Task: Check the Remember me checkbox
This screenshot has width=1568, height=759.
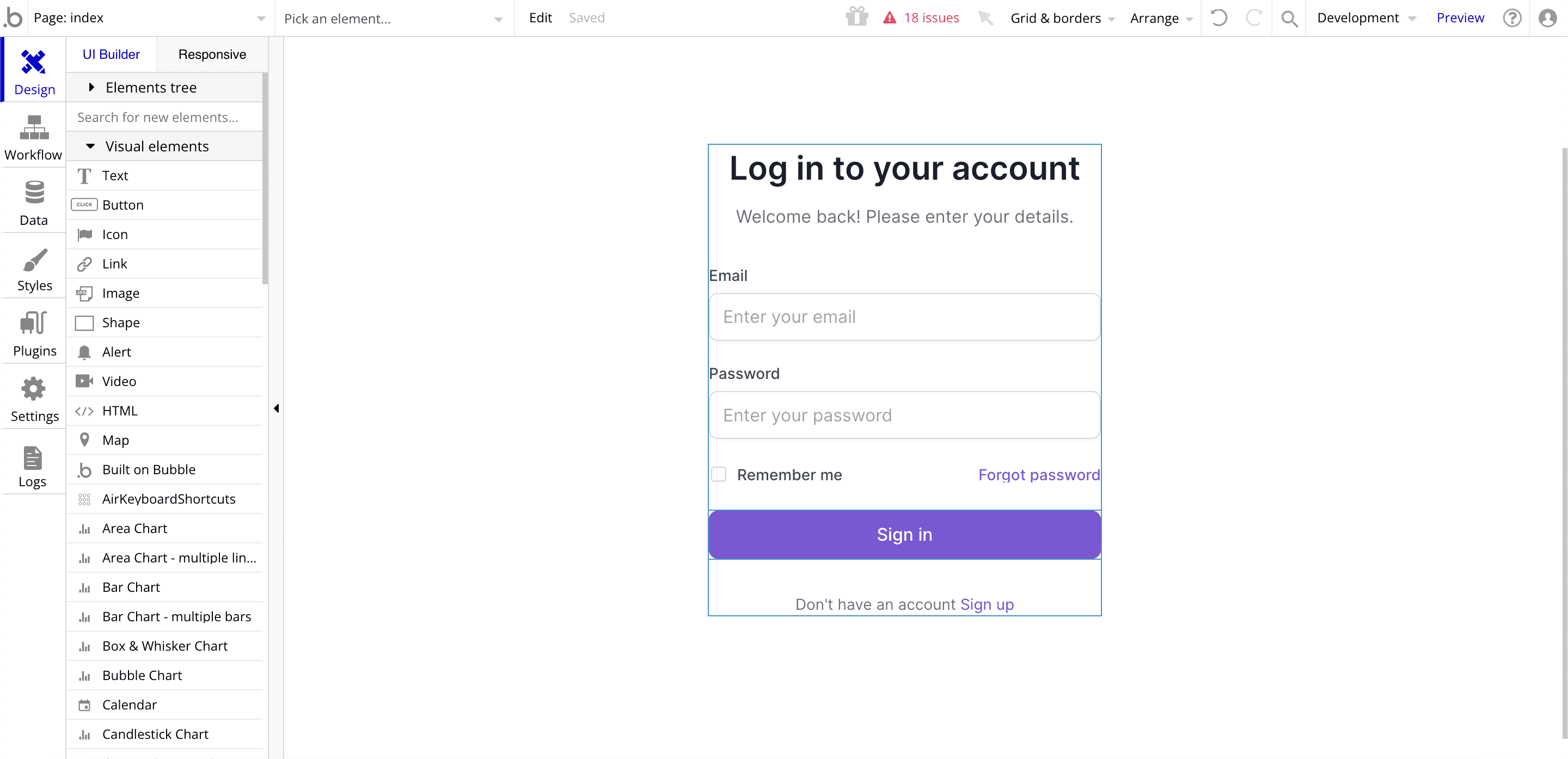Action: [719, 474]
